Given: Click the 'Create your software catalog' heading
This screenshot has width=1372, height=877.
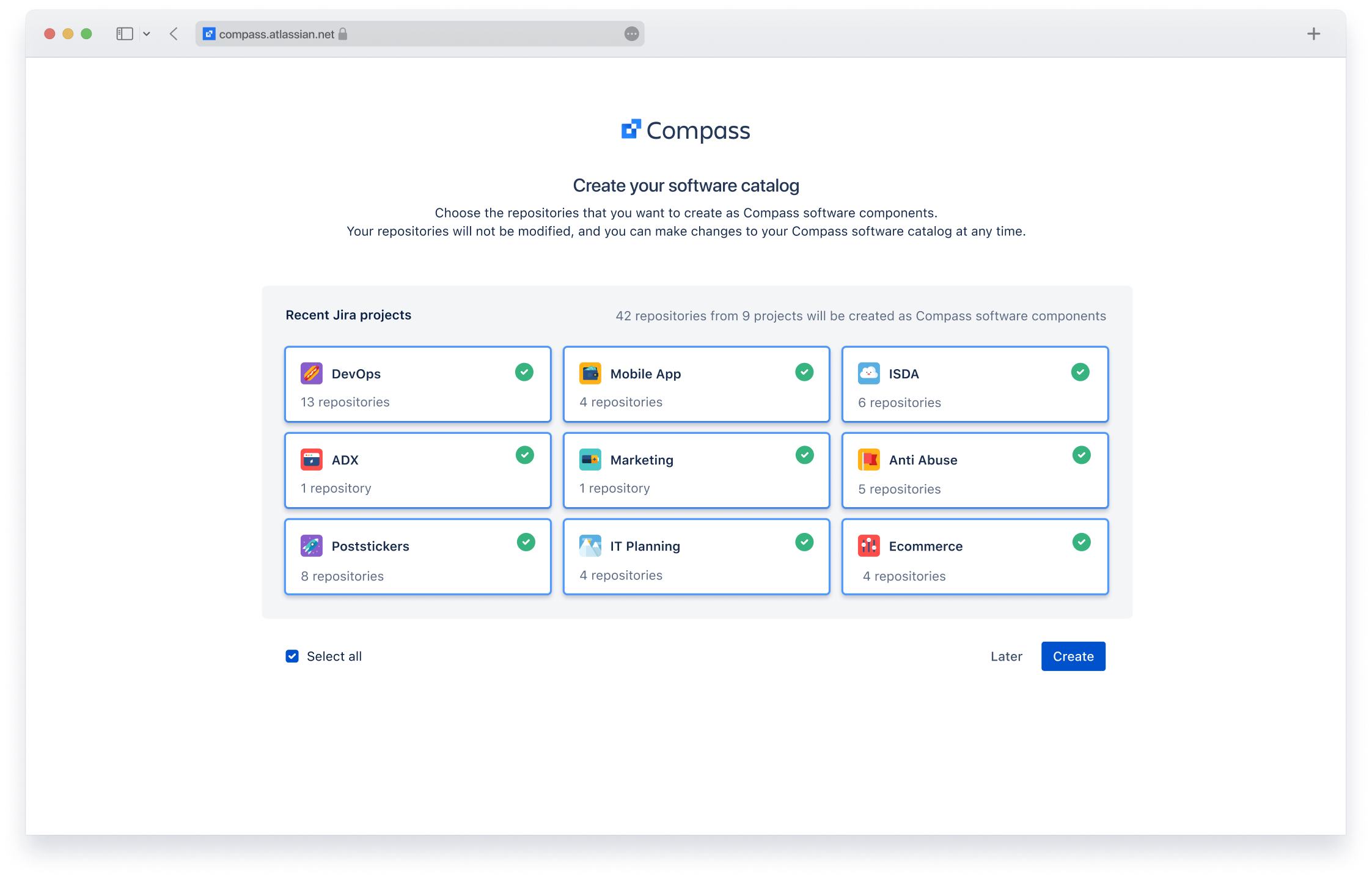Looking at the screenshot, I should click(686, 186).
